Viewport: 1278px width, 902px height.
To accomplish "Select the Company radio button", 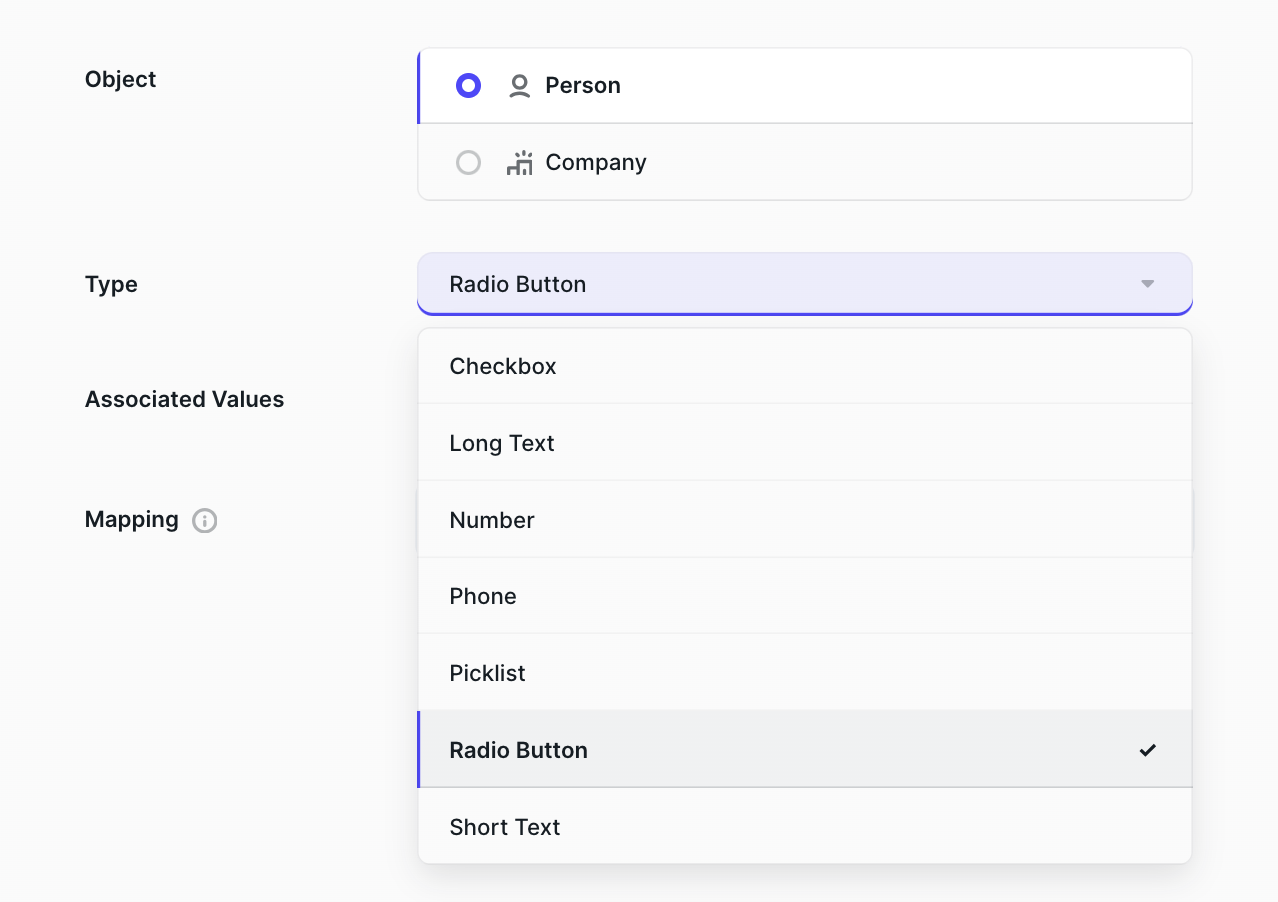I will [x=468, y=163].
